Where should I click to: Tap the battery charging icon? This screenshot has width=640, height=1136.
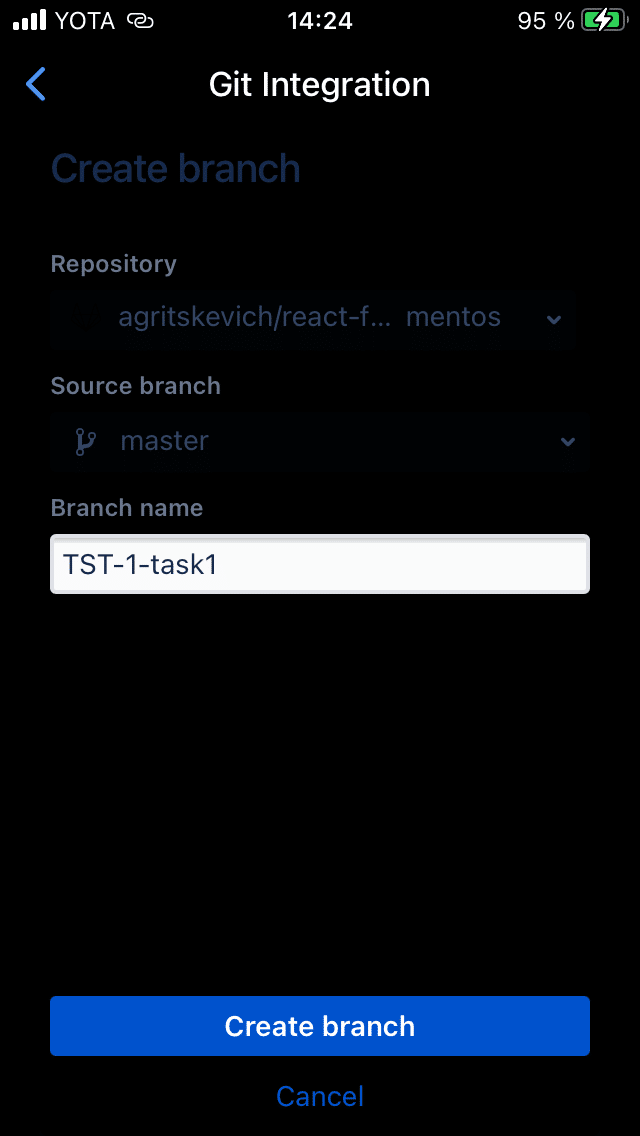[603, 21]
